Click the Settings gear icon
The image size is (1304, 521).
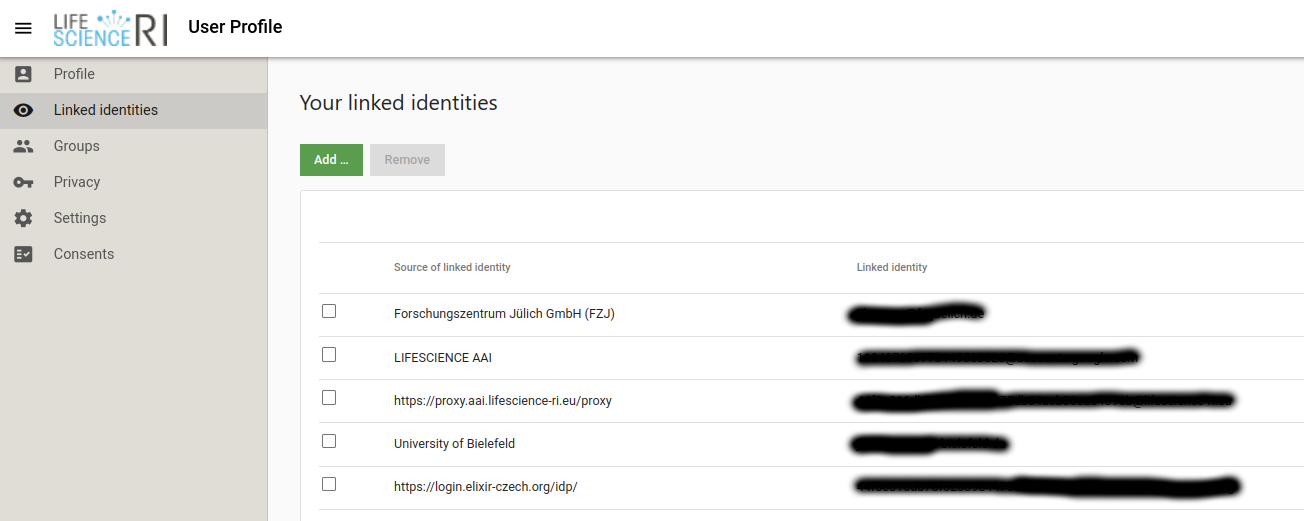pos(23,218)
